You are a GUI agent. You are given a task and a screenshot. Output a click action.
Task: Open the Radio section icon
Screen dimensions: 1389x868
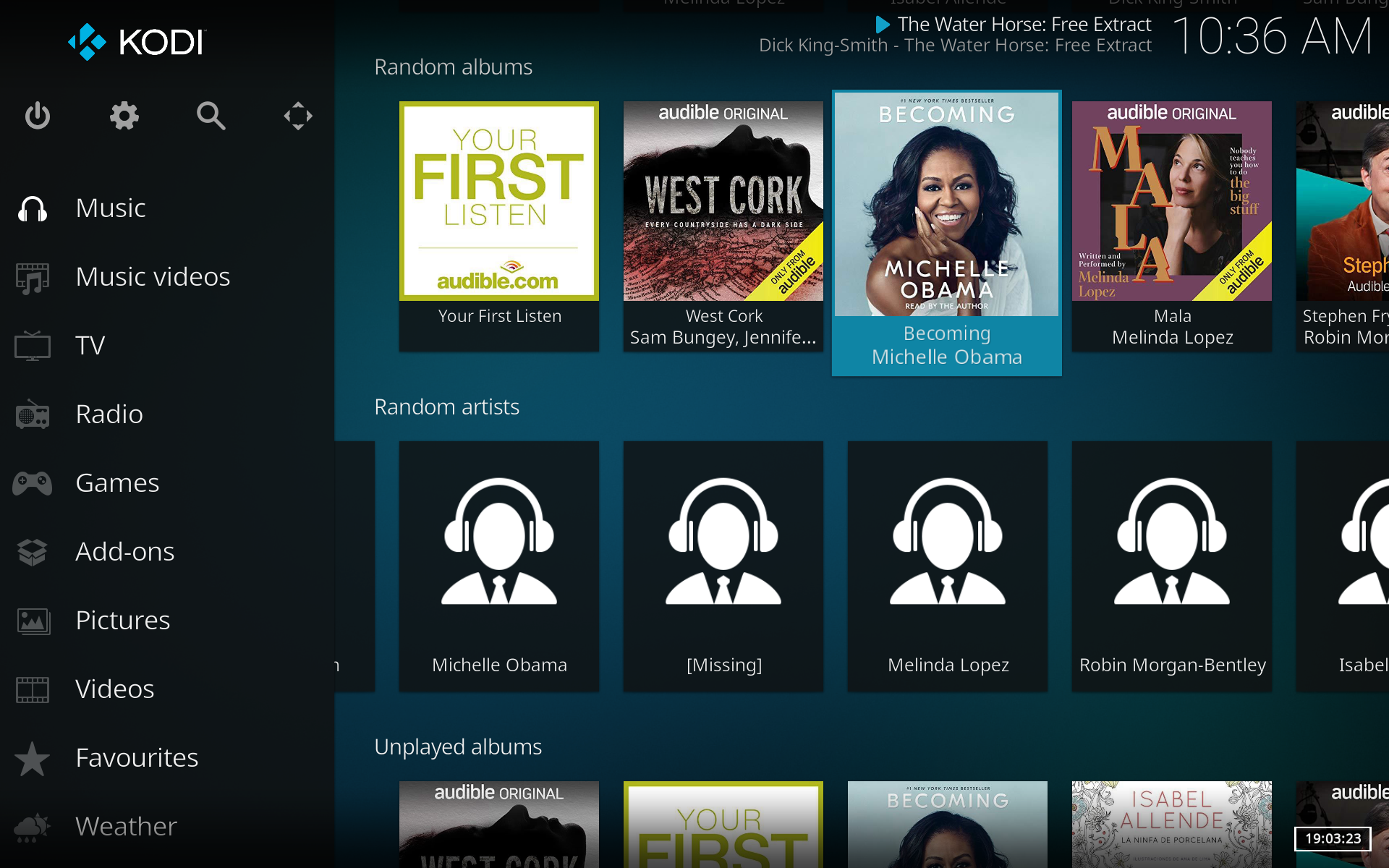[34, 414]
